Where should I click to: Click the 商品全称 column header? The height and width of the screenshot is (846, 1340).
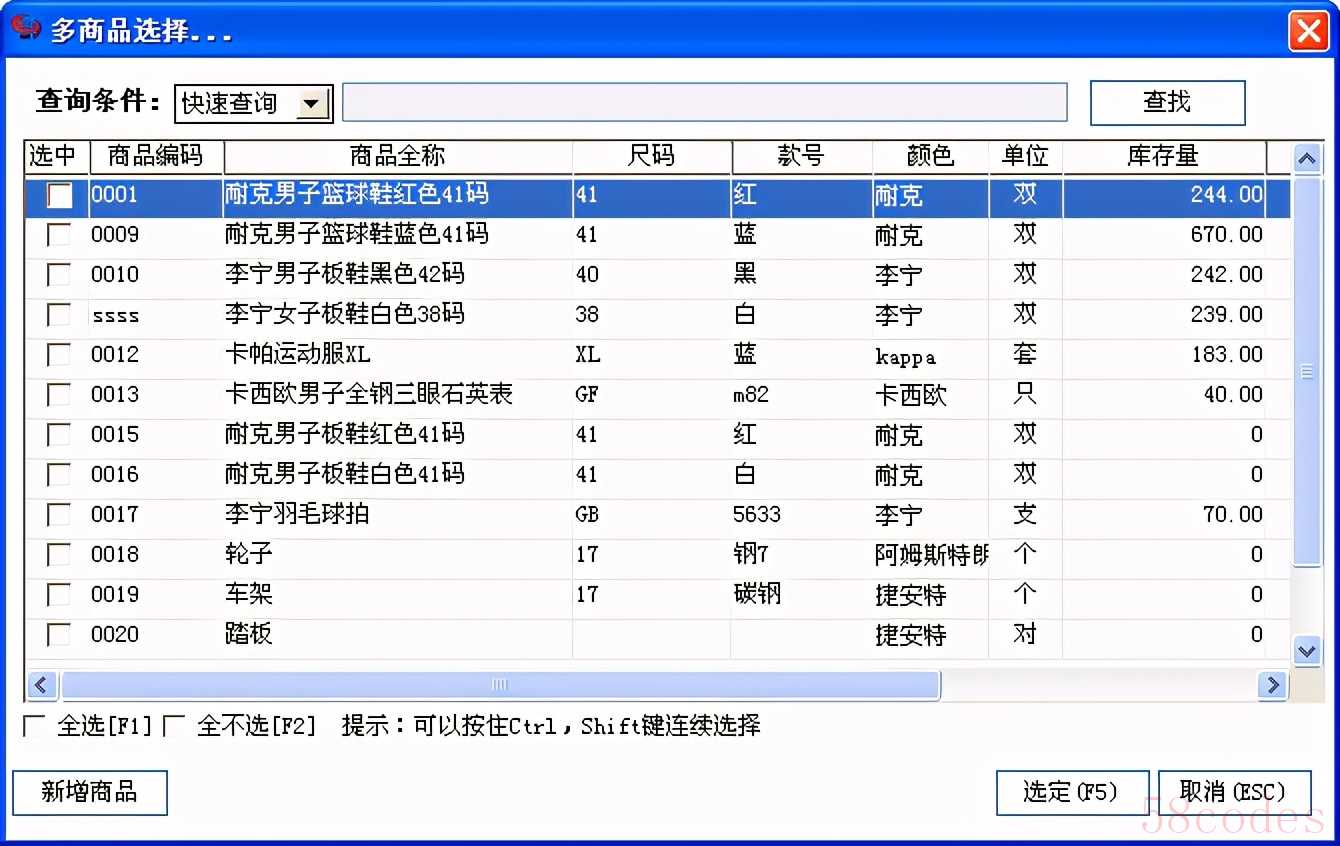[x=397, y=156]
